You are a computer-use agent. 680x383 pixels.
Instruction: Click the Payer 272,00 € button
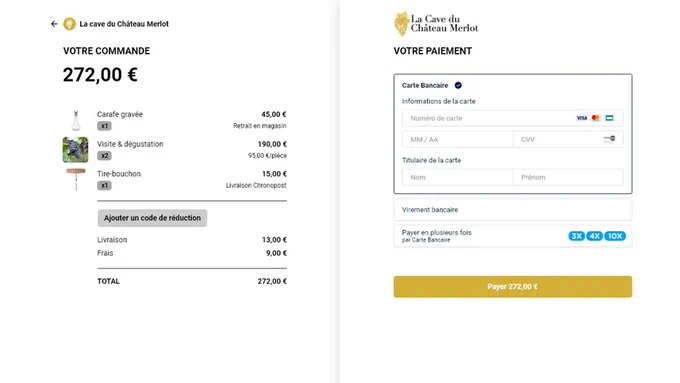tap(513, 287)
